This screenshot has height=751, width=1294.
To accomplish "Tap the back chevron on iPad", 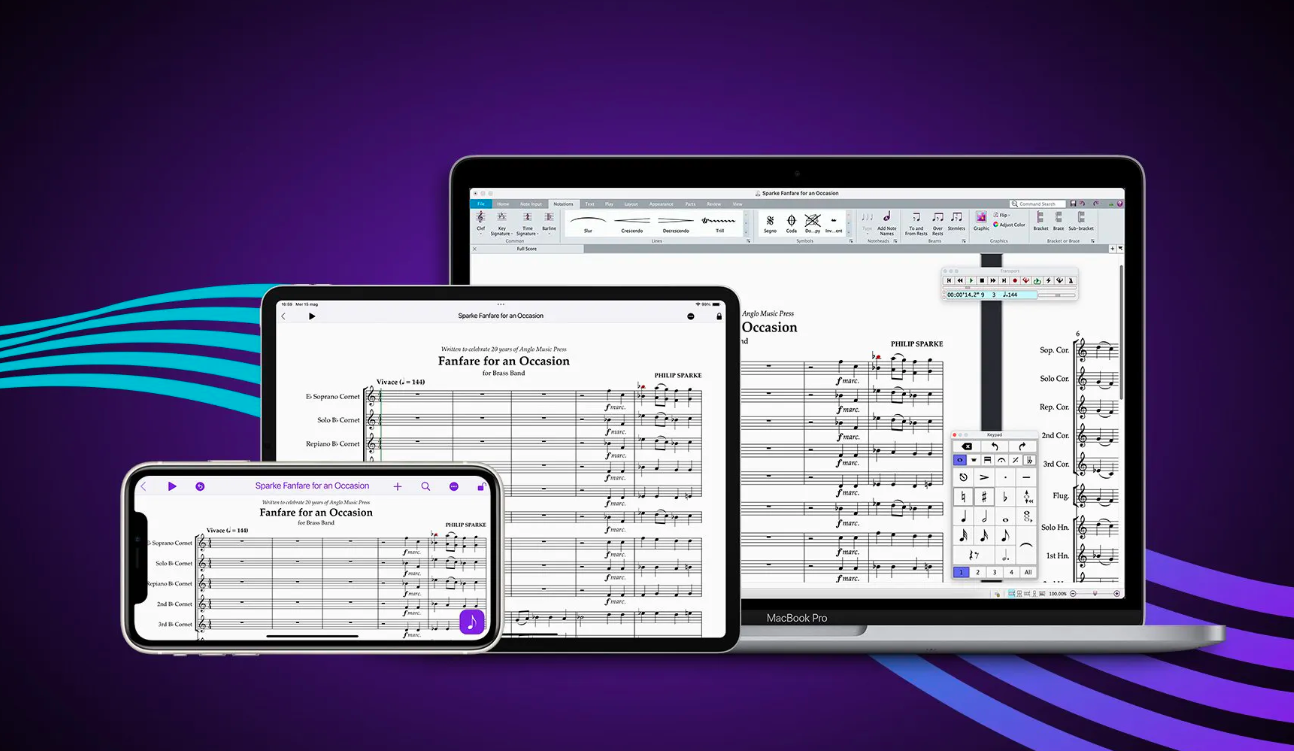I will (x=283, y=316).
